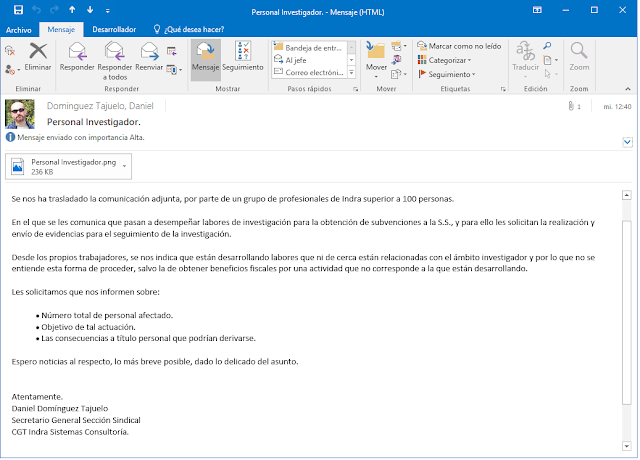Click the sender's profile photo

(x=20, y=114)
